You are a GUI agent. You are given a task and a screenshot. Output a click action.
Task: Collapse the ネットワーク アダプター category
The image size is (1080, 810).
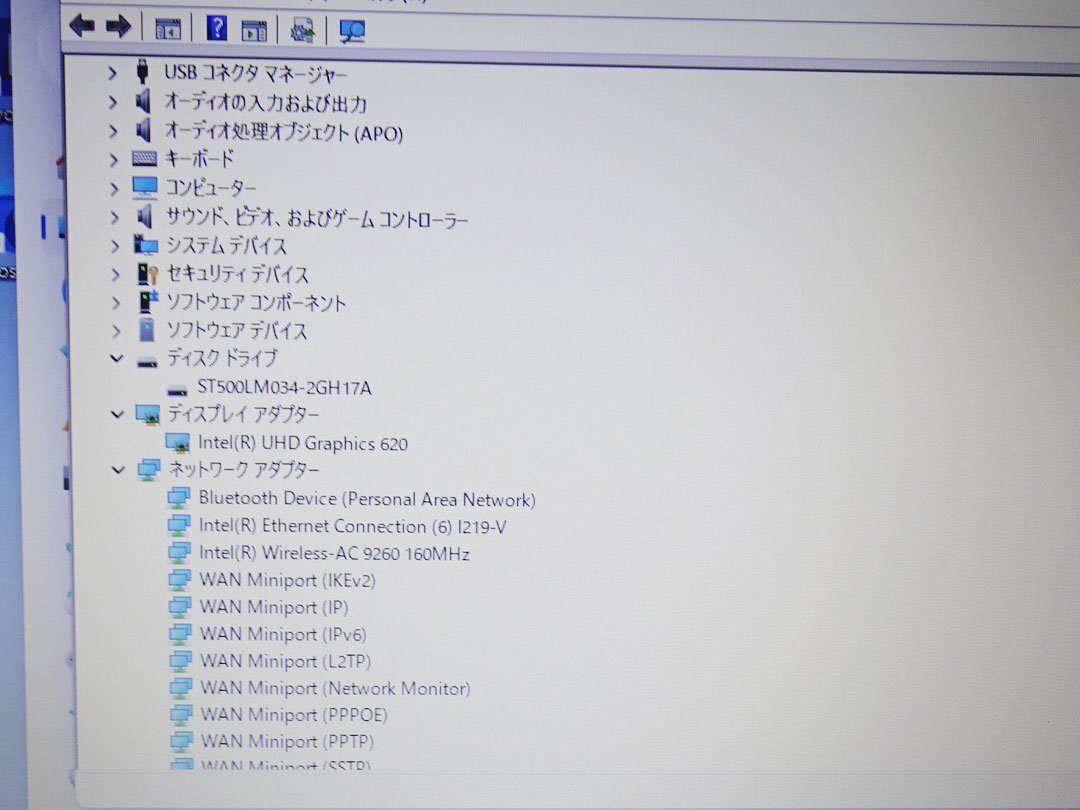pos(118,470)
